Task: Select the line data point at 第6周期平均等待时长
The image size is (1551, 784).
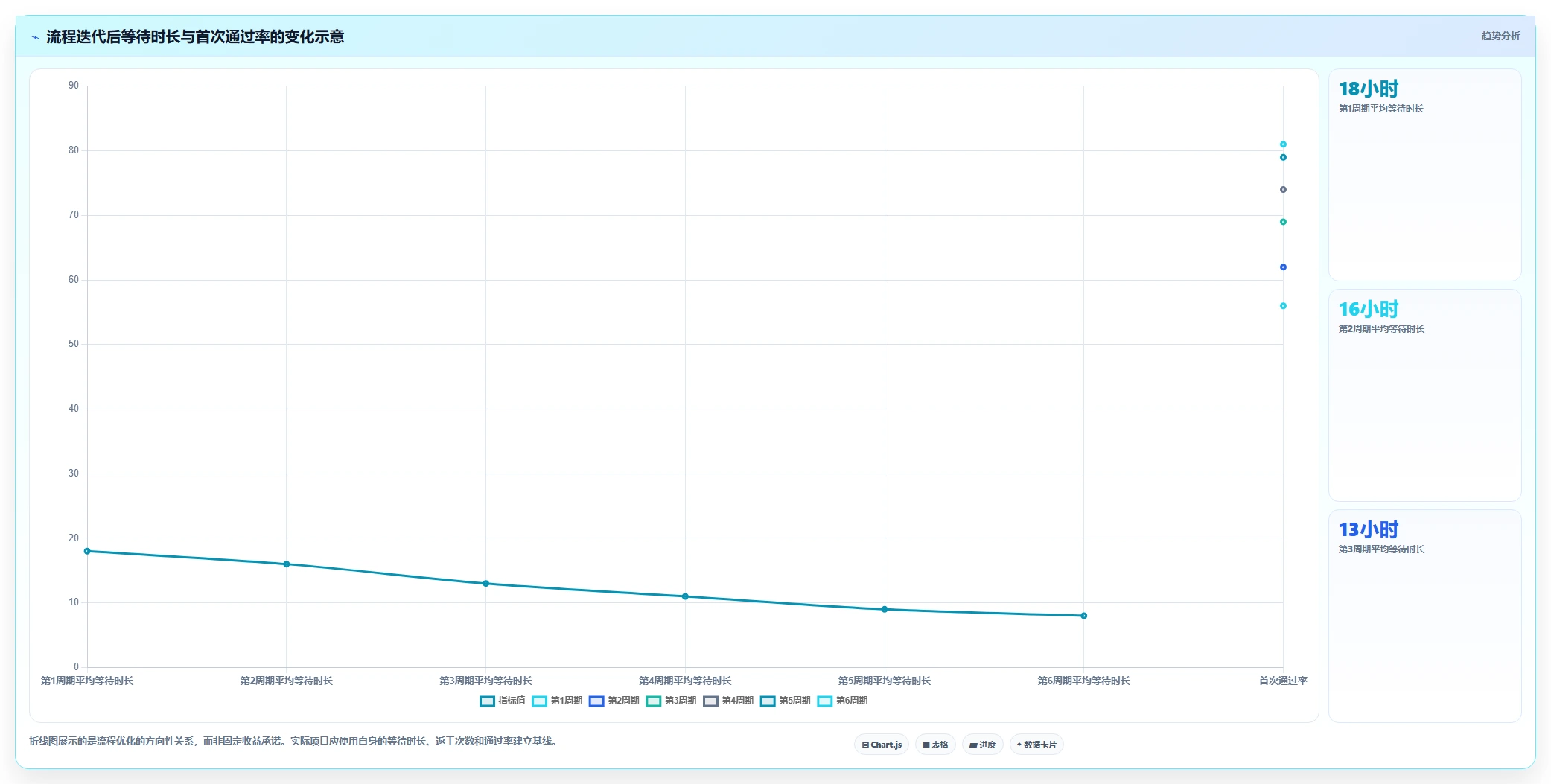Action: click(1084, 616)
